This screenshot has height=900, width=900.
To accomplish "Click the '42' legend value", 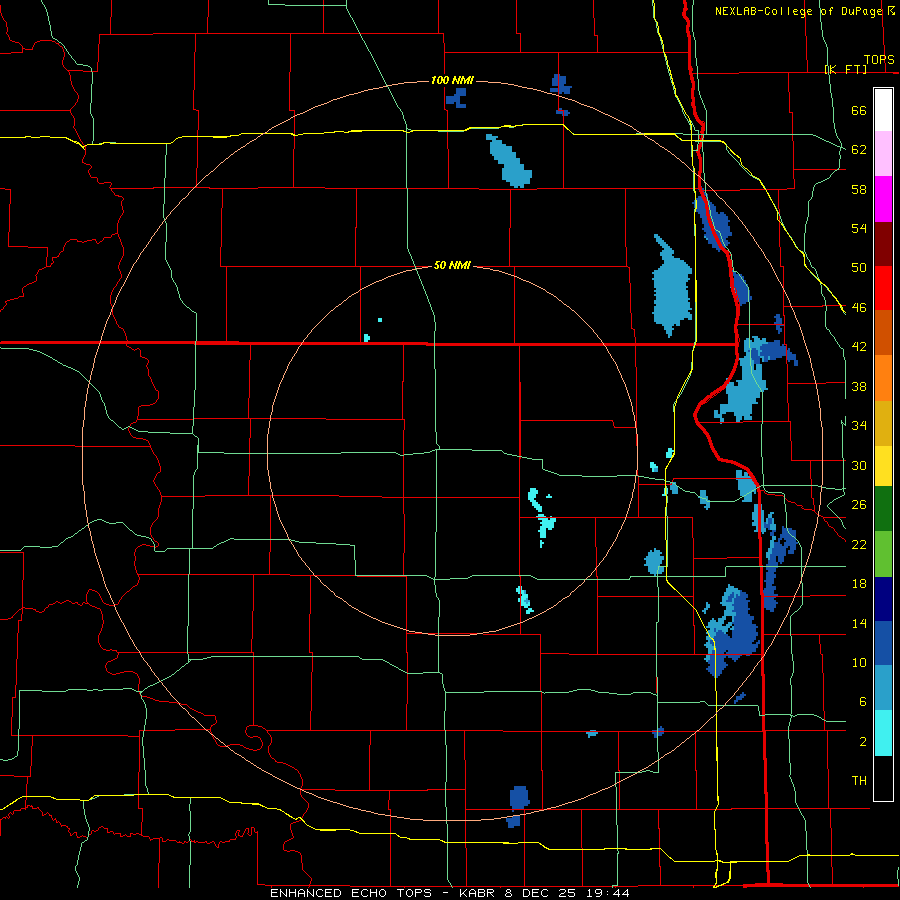I will click(x=859, y=347).
